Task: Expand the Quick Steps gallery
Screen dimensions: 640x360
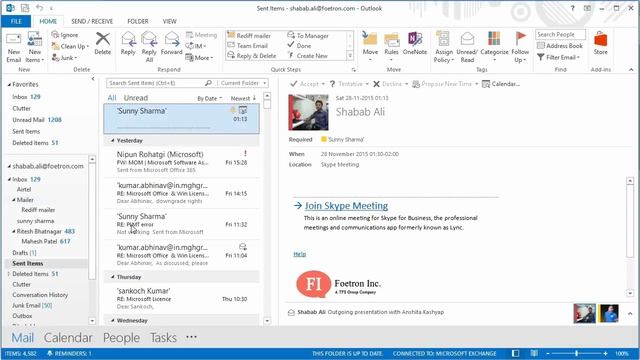Action: (350, 55)
